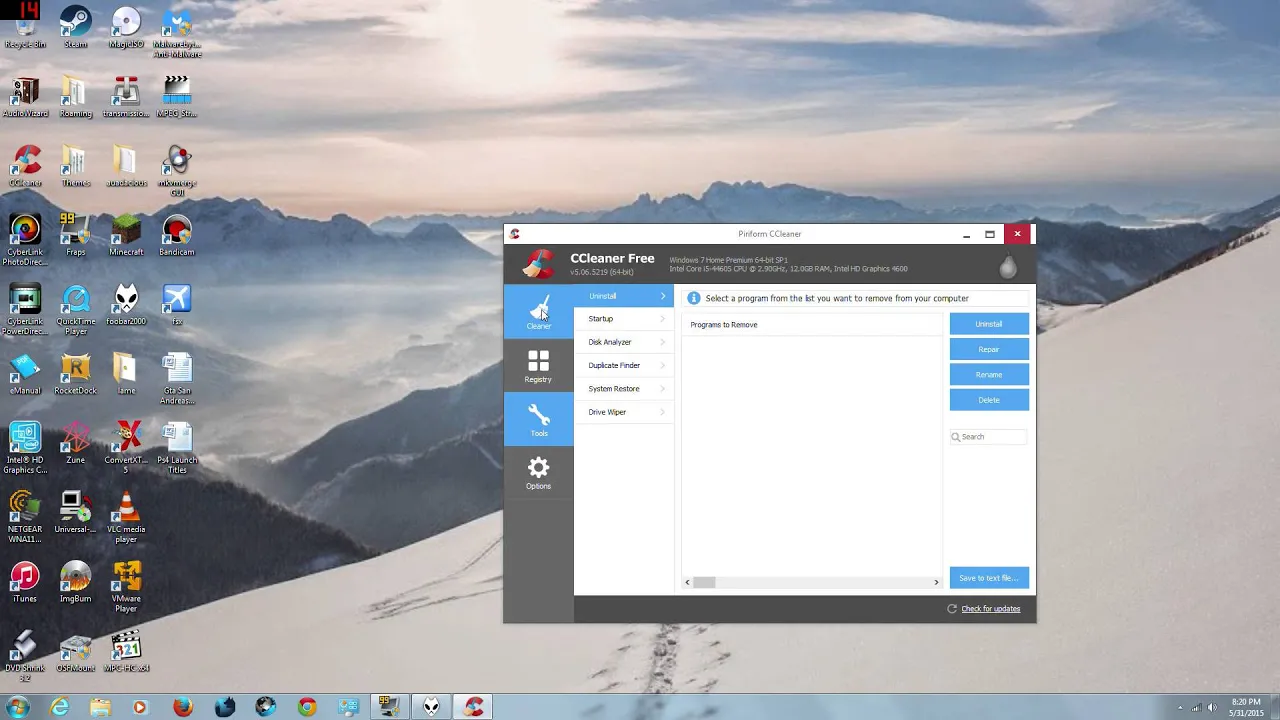1280x720 pixels.
Task: Click the blue Uninstall button on the right
Action: 989,324
